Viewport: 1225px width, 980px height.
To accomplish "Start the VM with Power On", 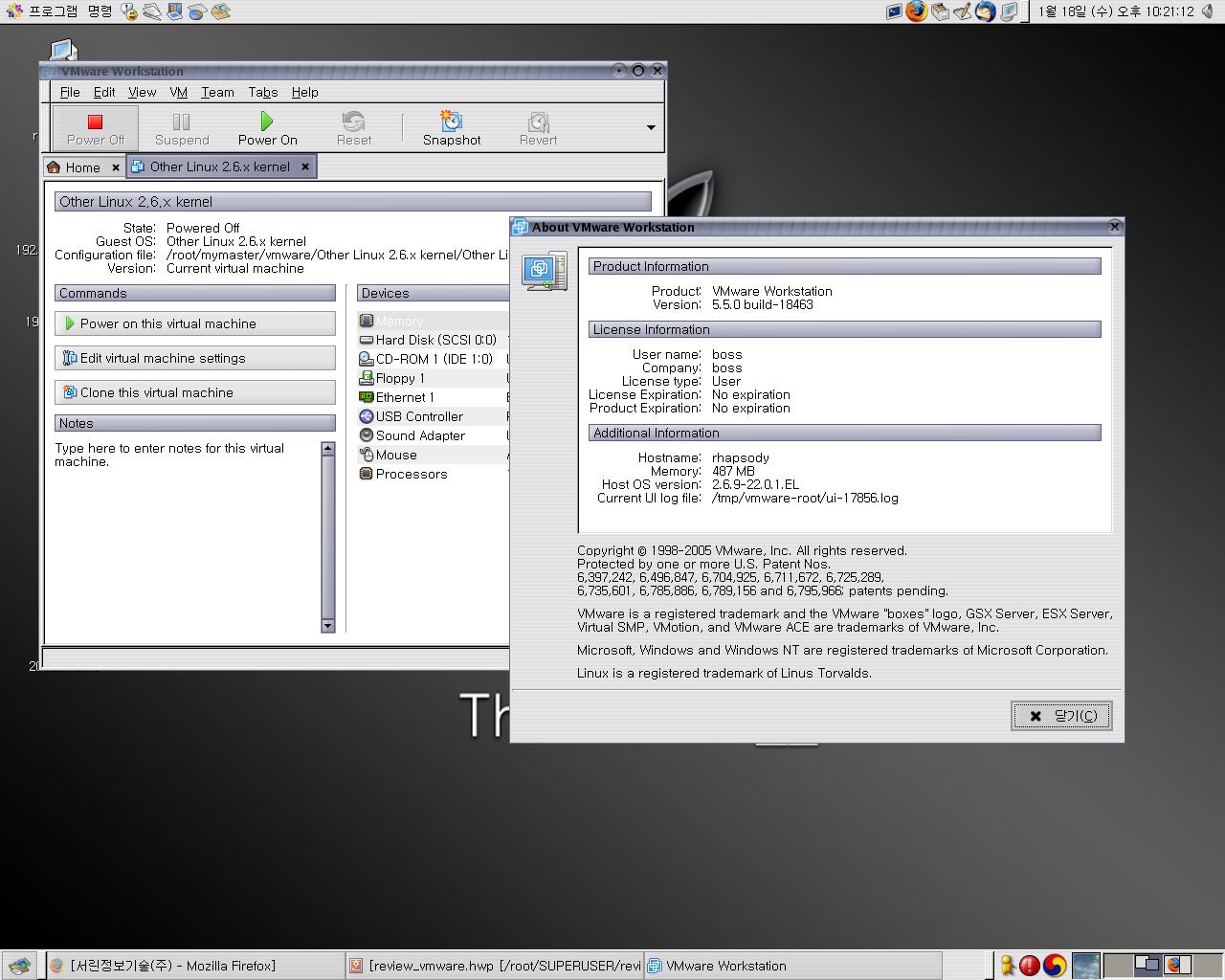I will click(267, 129).
